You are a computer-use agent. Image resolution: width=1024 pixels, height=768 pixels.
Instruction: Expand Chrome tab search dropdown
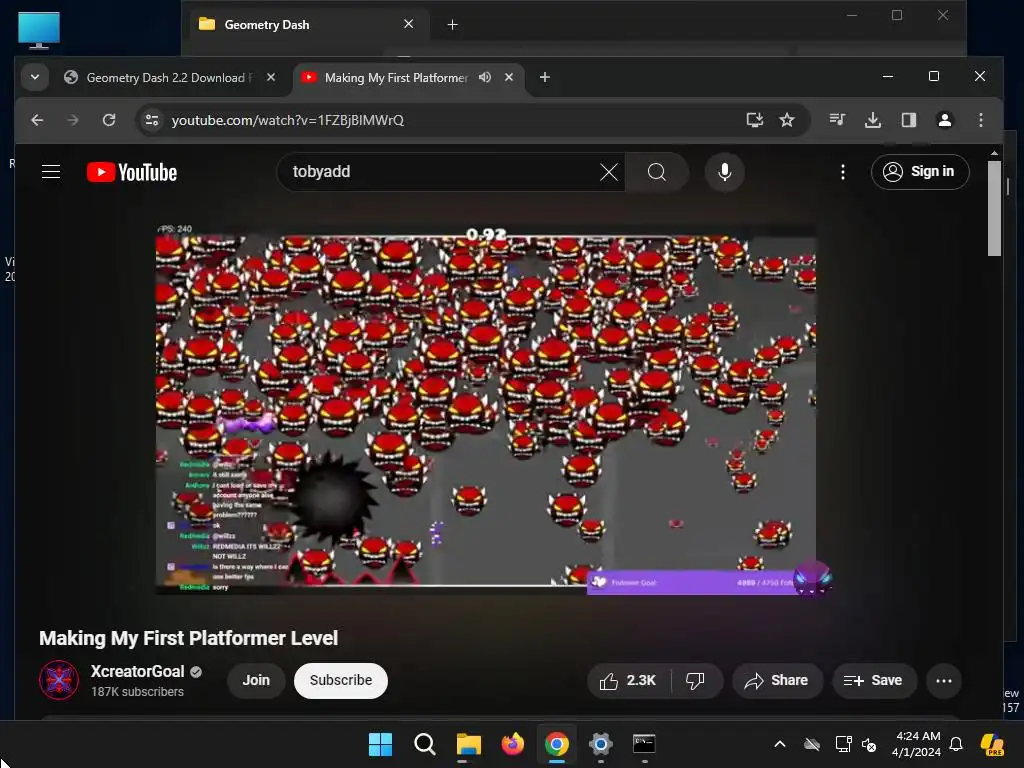35,77
